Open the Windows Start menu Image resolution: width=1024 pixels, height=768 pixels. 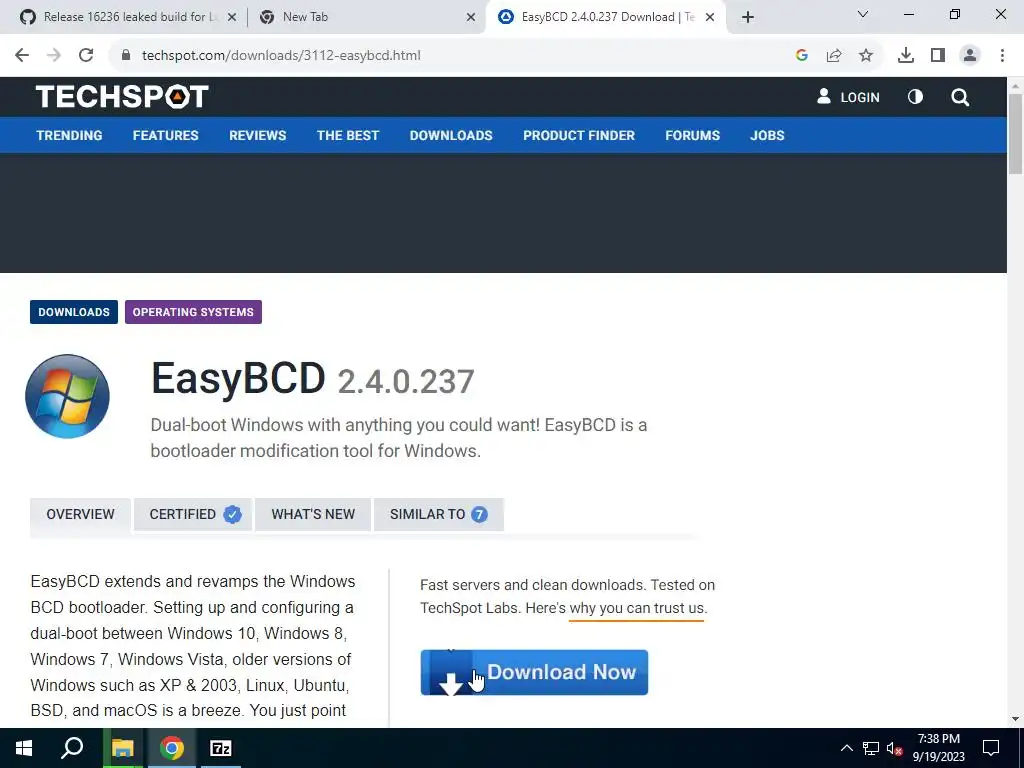pos(24,748)
